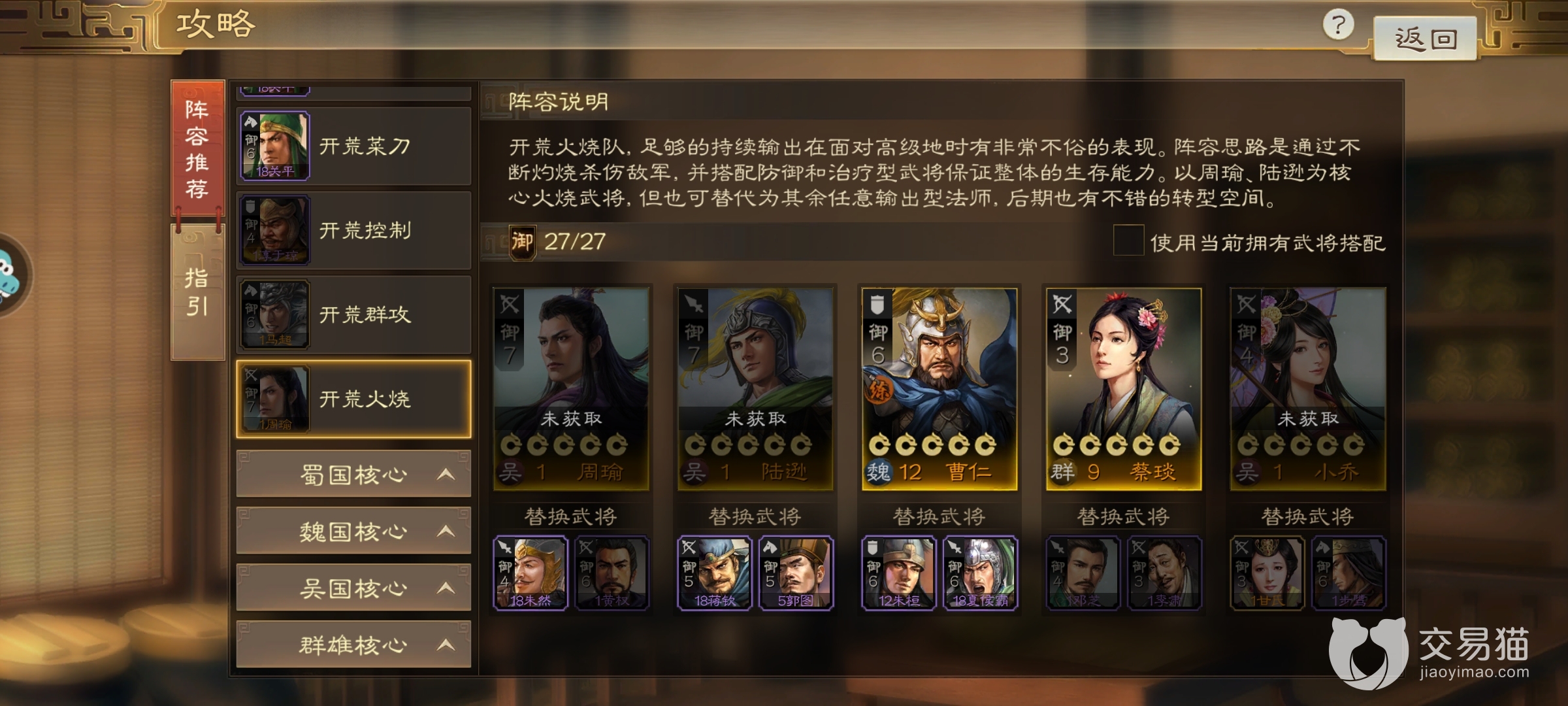The image size is (1568, 706).
Task: Select the 郭图 replacement general icon
Action: click(x=796, y=573)
